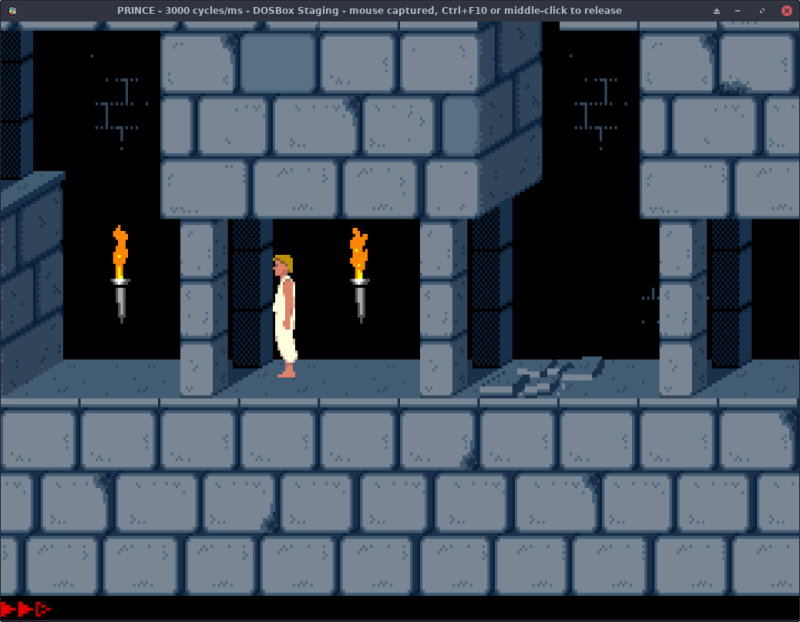Viewport: 800px width, 622px height.
Task: Click the left wall torch flame
Action: (120, 252)
